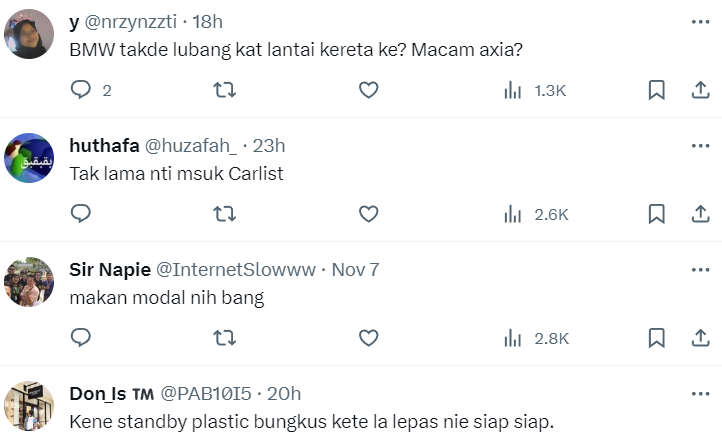This screenshot has height=448, width=722.
Task: Share y's tweet about axia
Action: [700, 90]
